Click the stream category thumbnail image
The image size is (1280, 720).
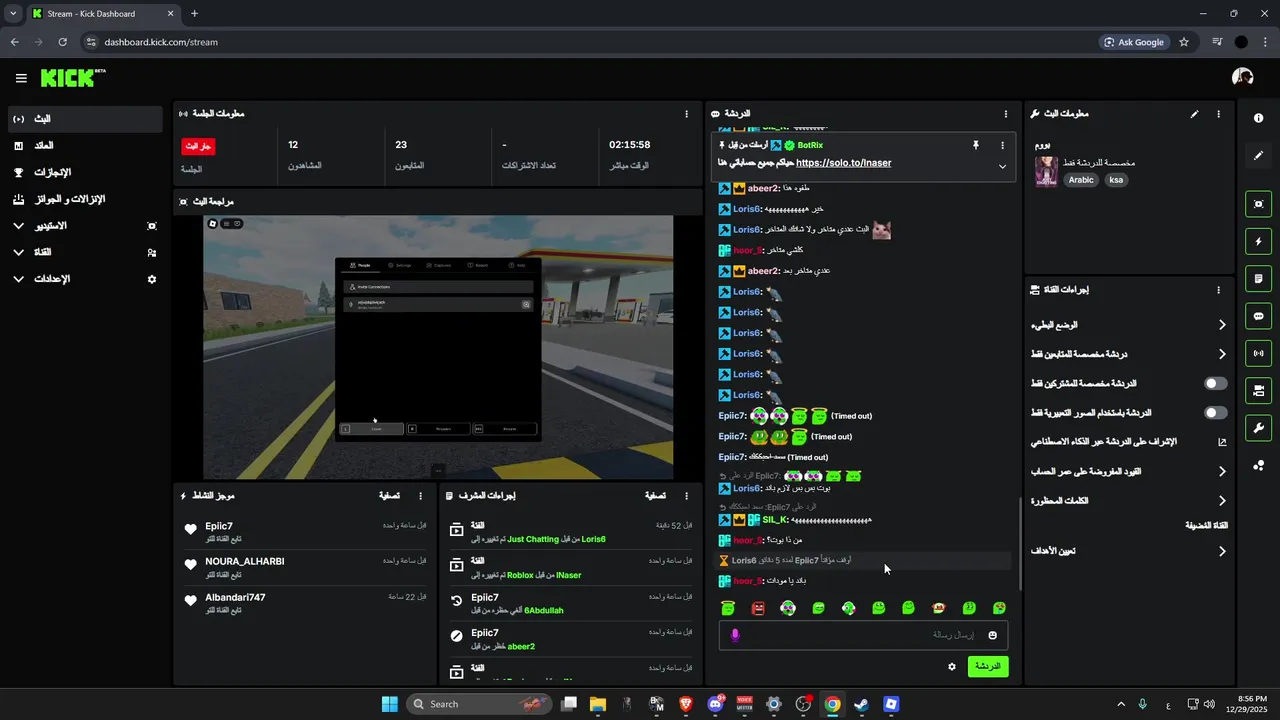click(1046, 171)
